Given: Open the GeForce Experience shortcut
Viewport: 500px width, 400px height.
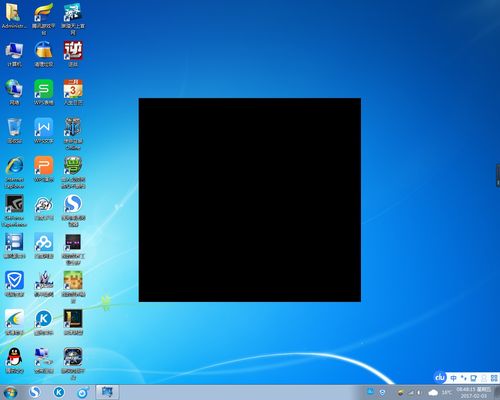Looking at the screenshot, I should point(14,204).
